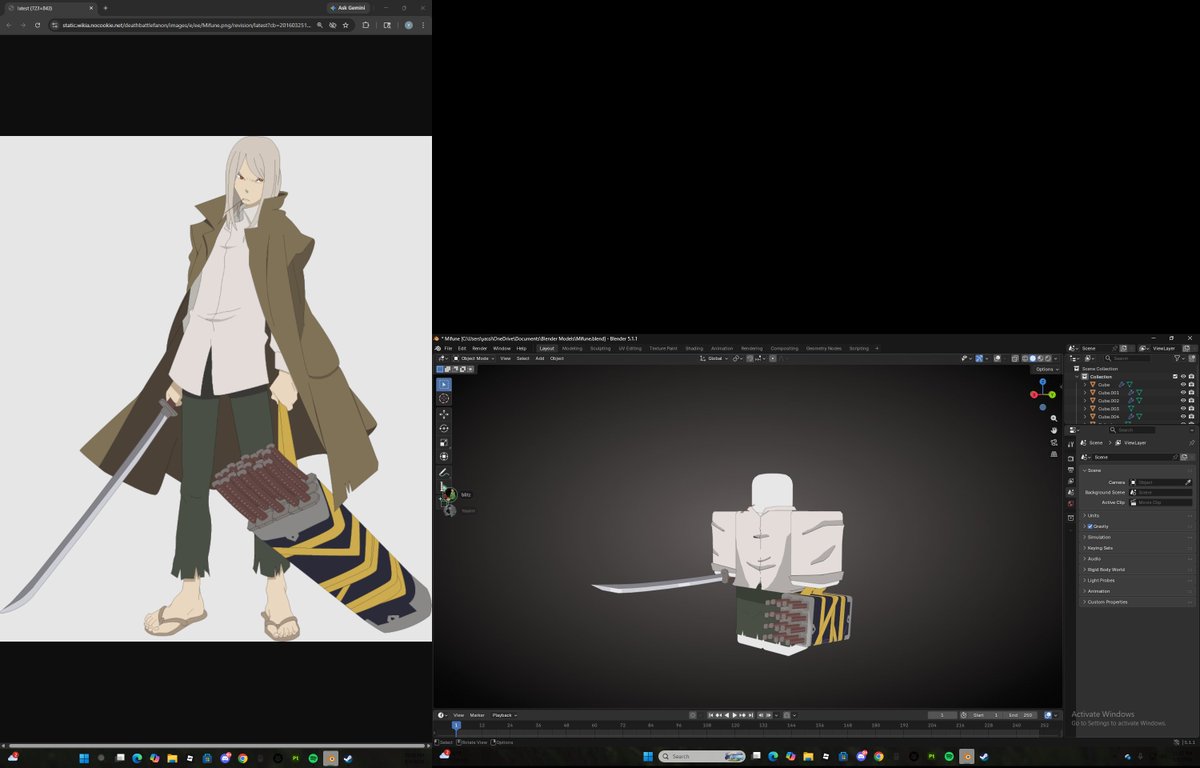Enable solid viewport shading mode
Image resolution: width=1200 pixels, height=768 pixels.
click(x=1032, y=358)
